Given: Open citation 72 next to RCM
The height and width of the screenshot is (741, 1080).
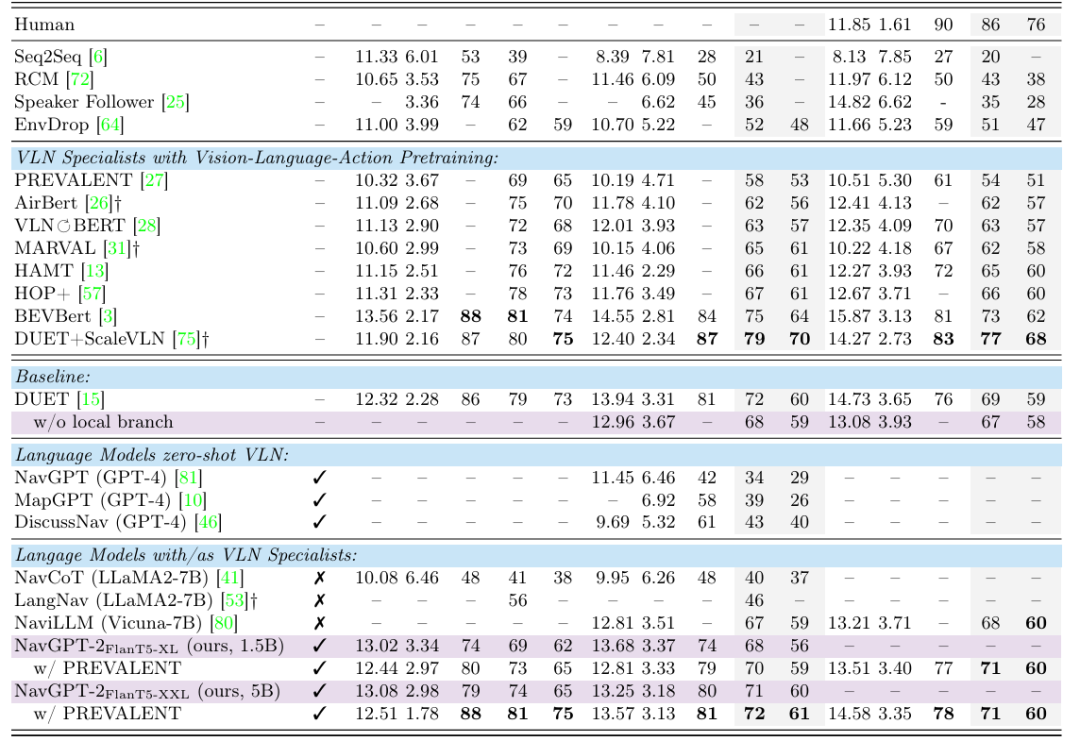Looking at the screenshot, I should (x=80, y=79).
